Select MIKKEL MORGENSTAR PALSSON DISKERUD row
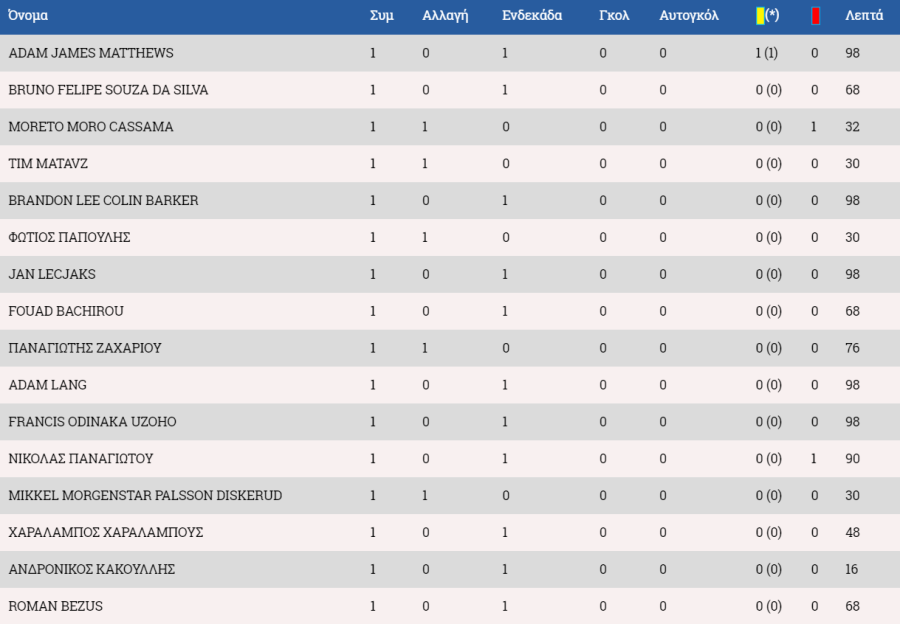 click(x=450, y=495)
